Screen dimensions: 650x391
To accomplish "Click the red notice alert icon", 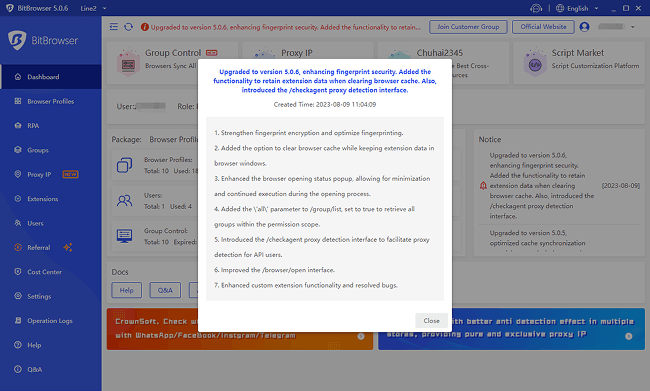I will [145, 27].
